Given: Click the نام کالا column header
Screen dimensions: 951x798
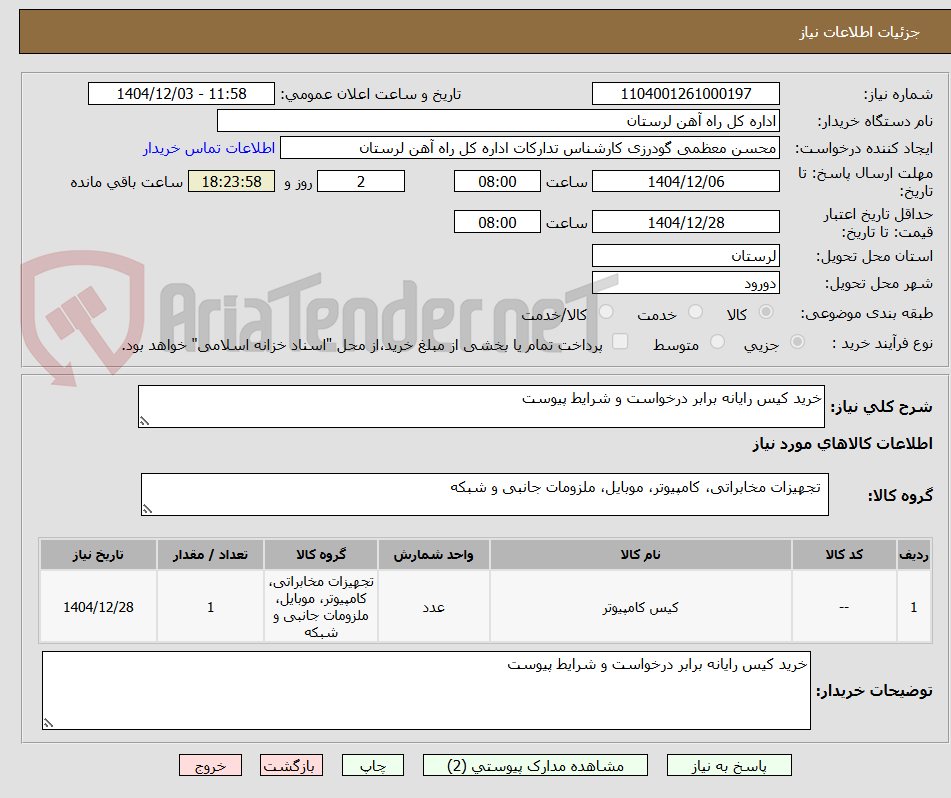Looking at the screenshot, I should tap(640, 555).
